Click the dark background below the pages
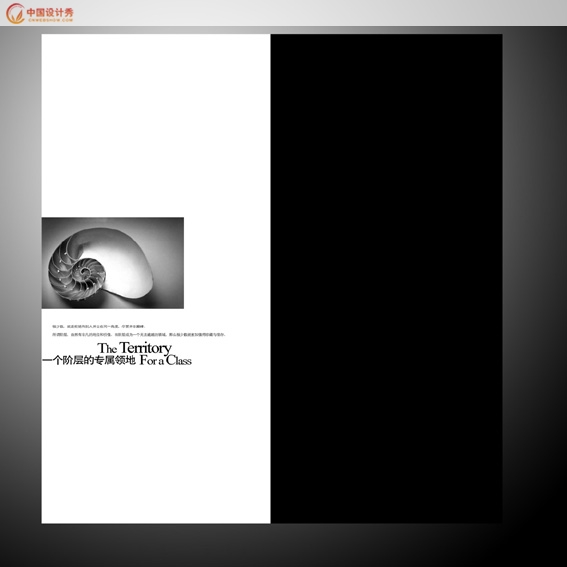567x567 pixels. [x=284, y=545]
